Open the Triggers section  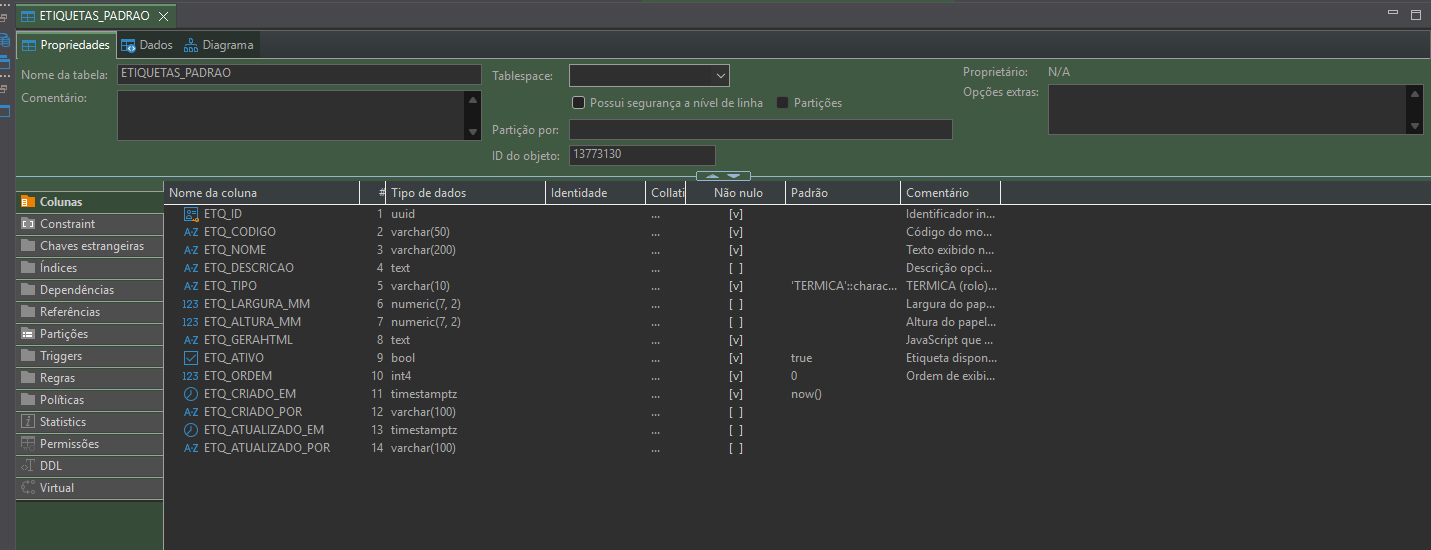click(90, 356)
